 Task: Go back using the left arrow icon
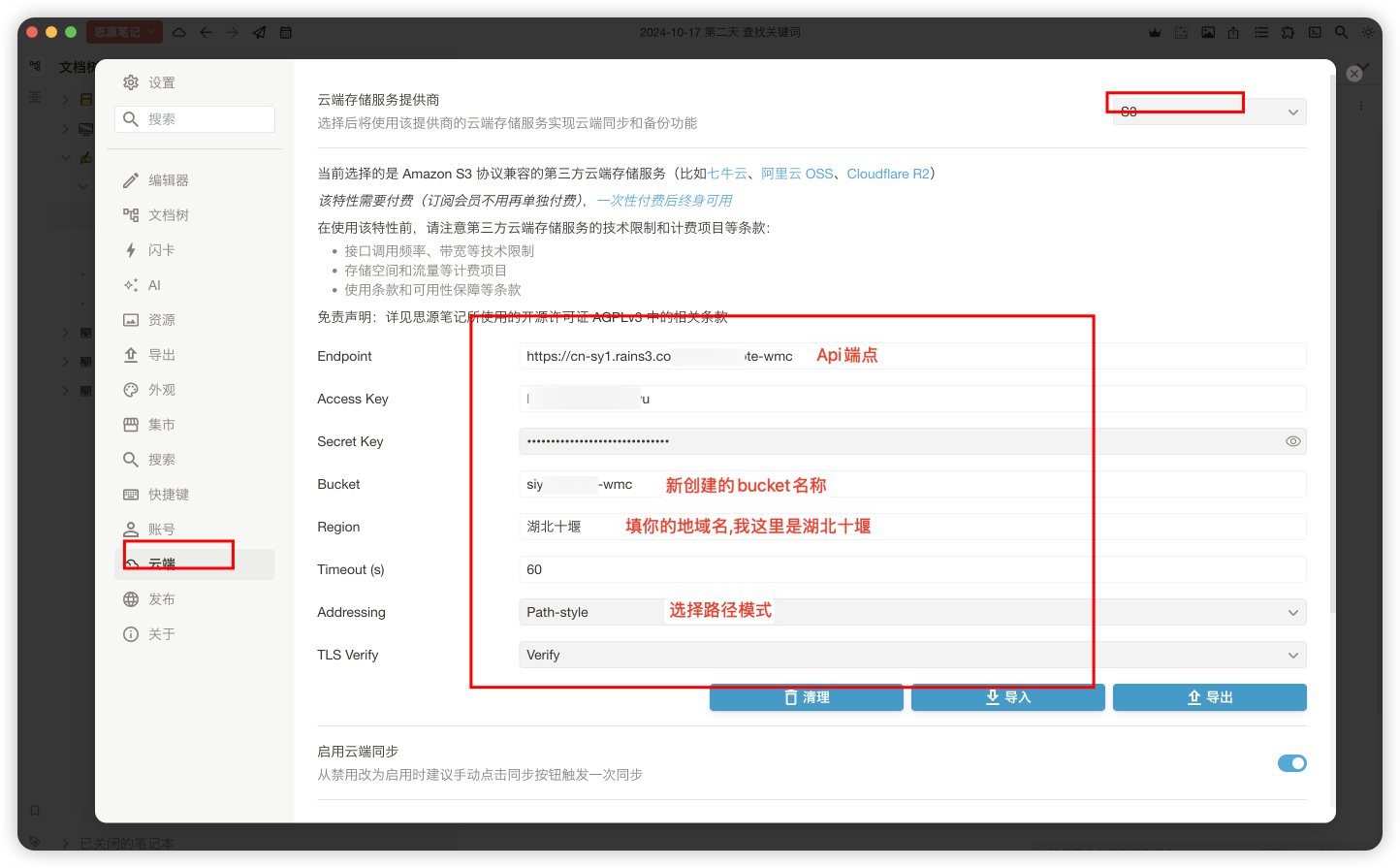207,32
